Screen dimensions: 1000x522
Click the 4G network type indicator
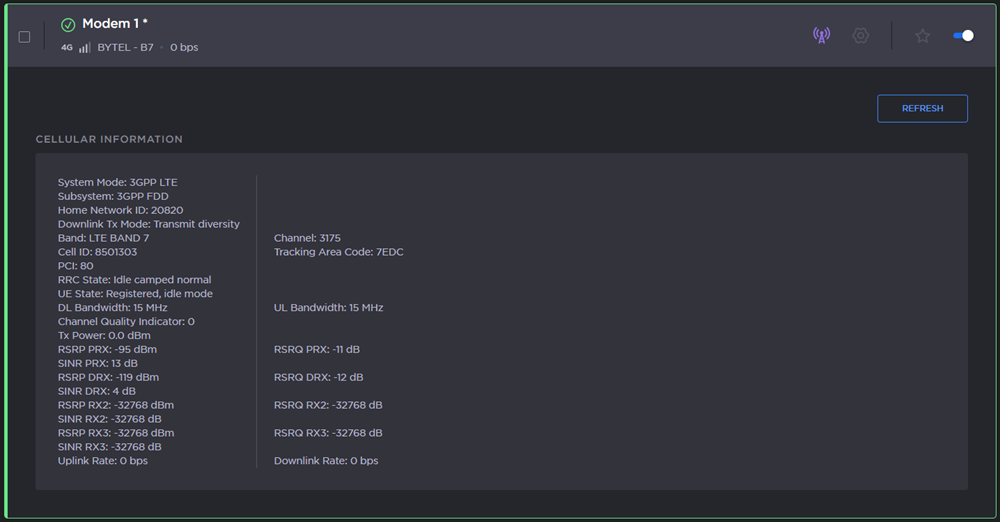click(67, 47)
